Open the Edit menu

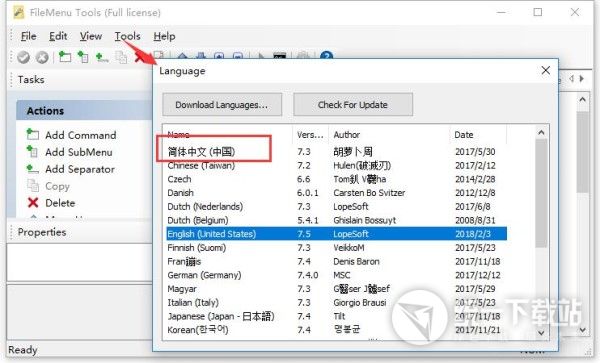pos(58,36)
